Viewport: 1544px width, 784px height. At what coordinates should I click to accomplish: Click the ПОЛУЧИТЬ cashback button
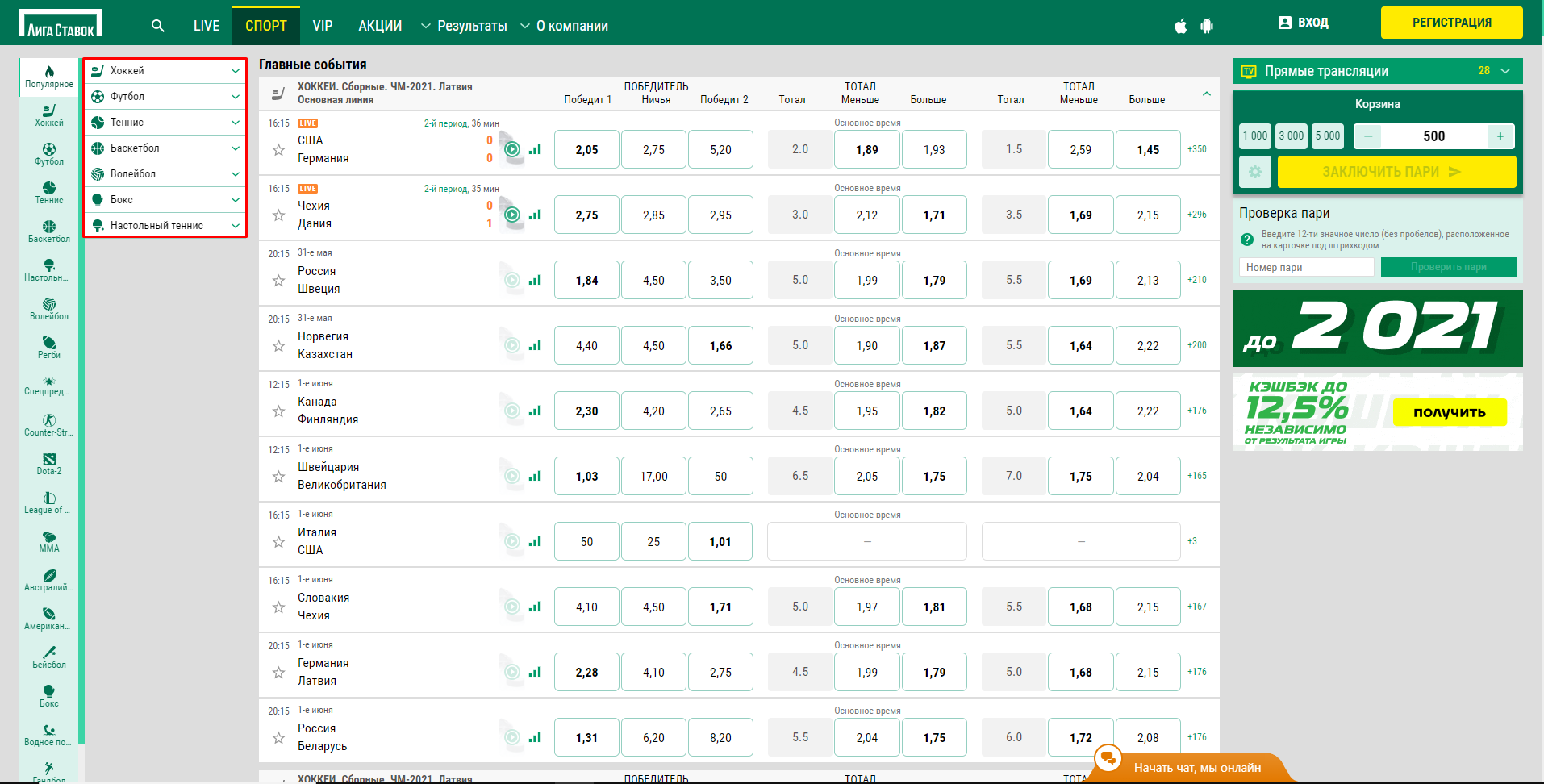[x=1450, y=412]
